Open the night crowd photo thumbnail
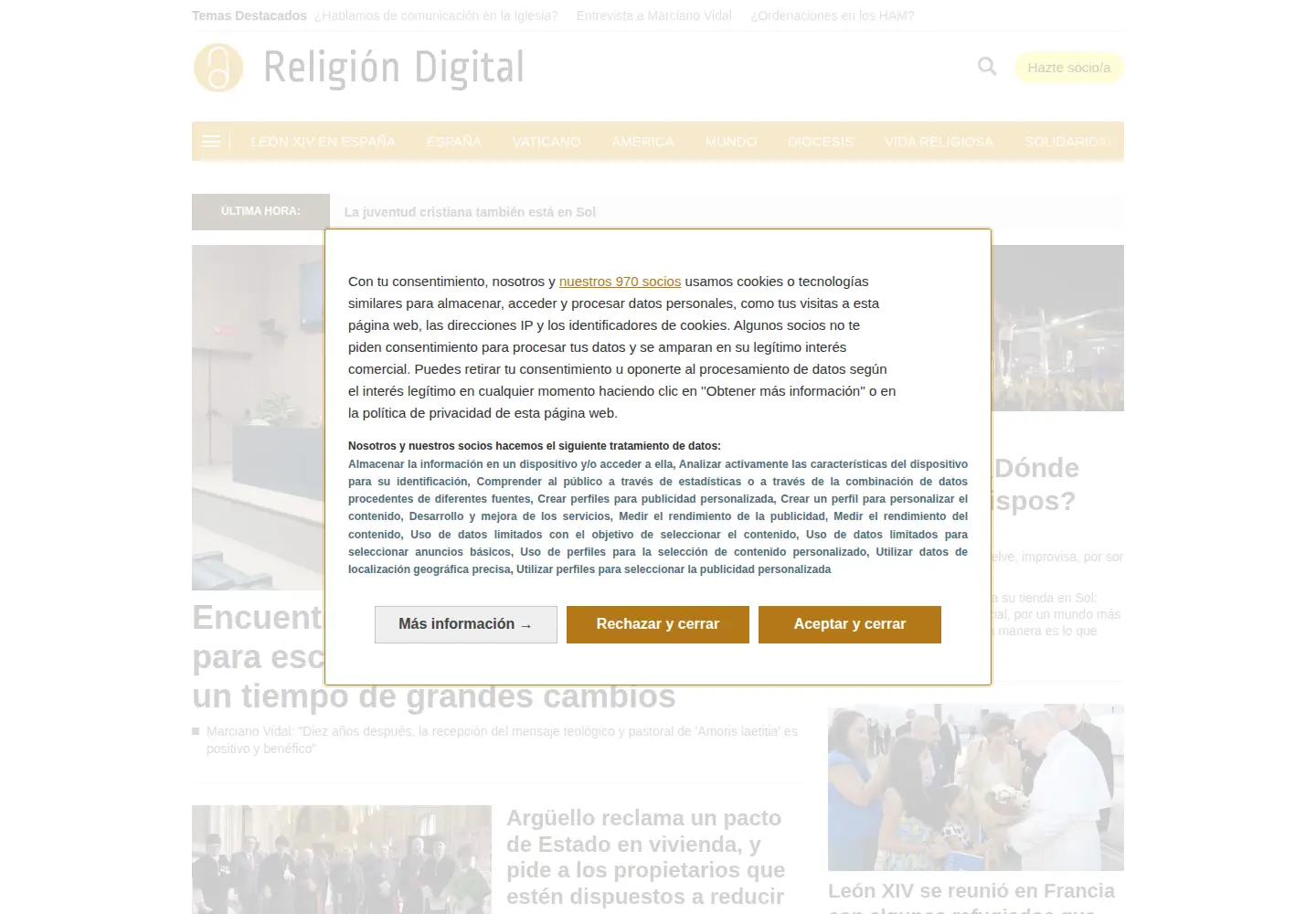Screen dimensions: 1316x914 (1057, 328)
